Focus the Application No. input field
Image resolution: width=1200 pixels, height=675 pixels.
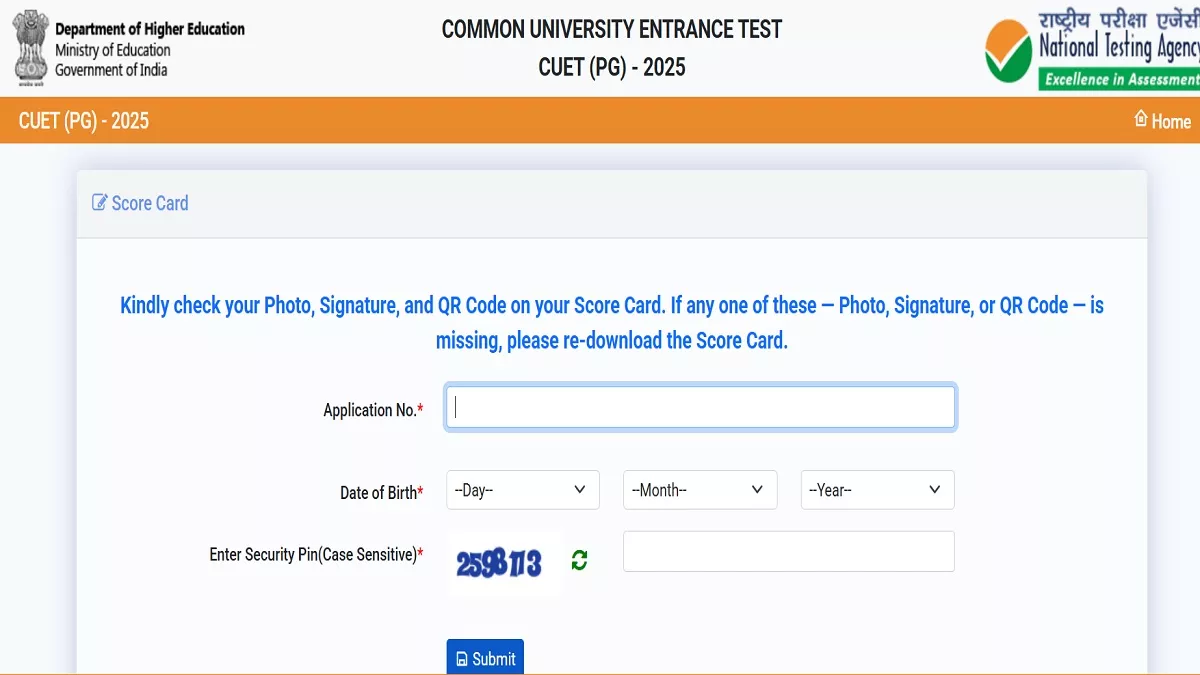700,407
